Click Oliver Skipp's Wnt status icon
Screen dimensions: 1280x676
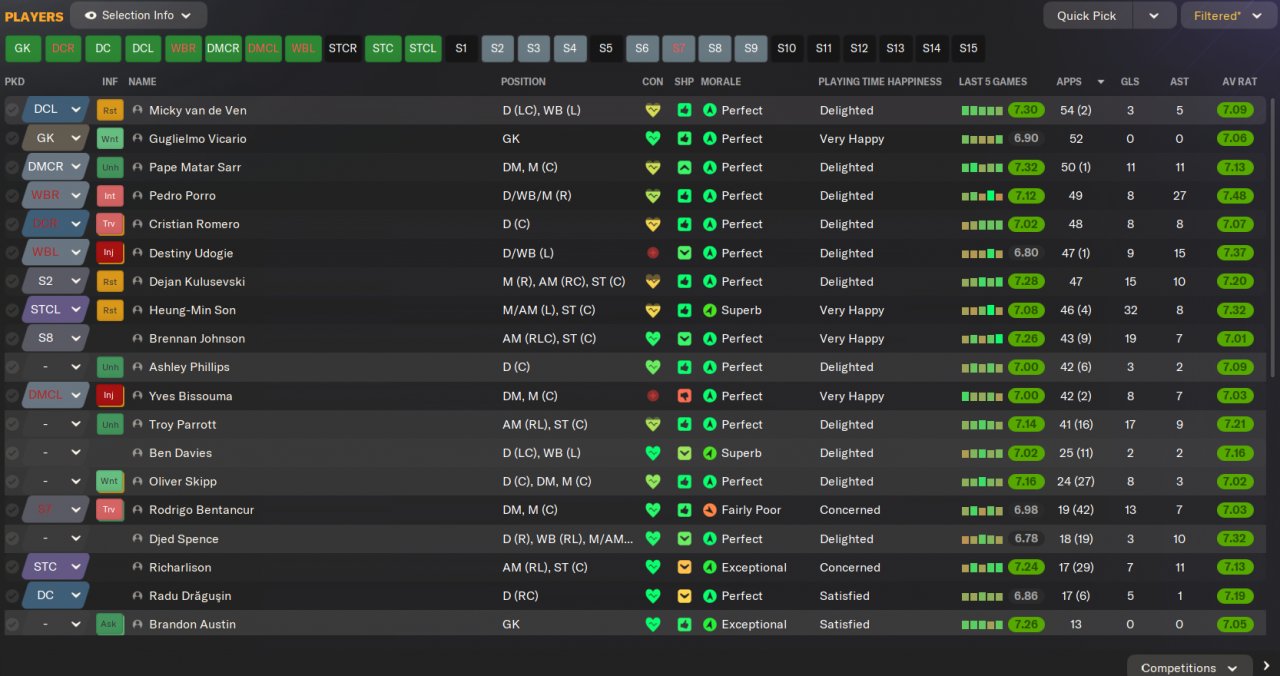click(110, 481)
